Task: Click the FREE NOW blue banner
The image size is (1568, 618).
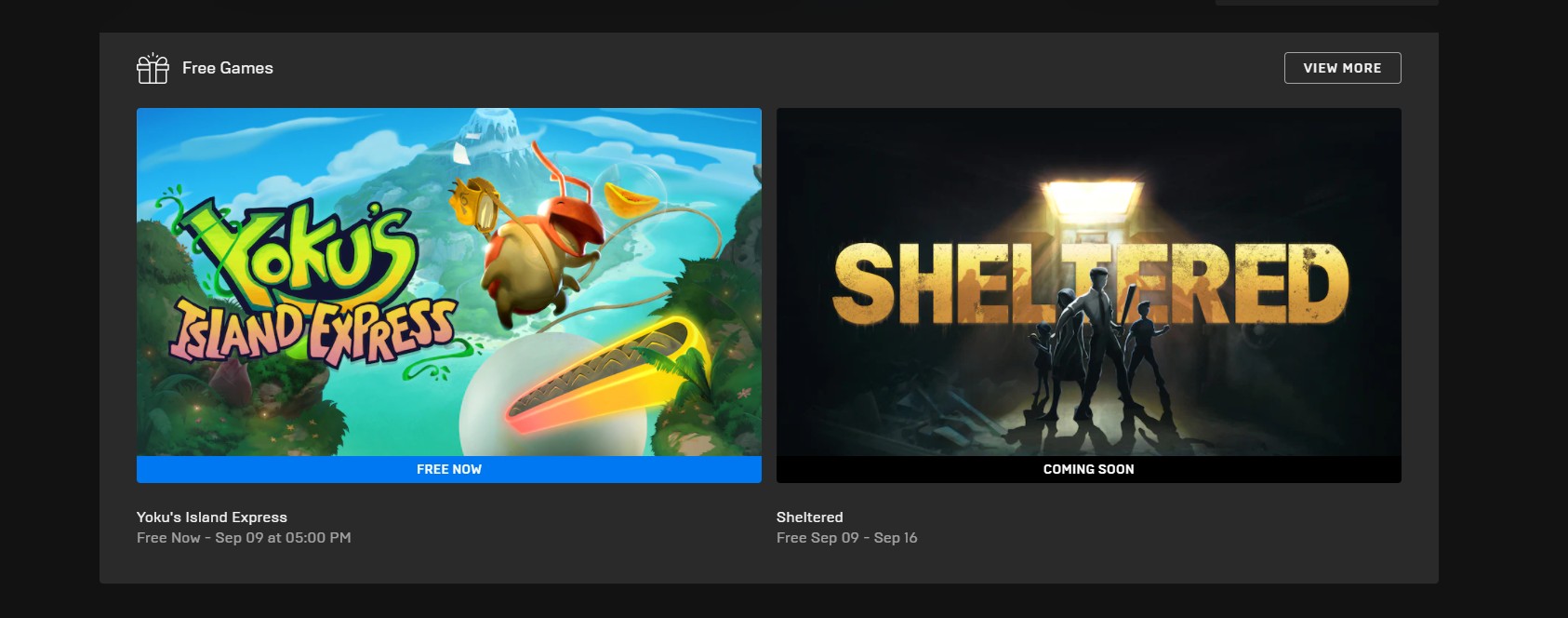Action: point(449,469)
